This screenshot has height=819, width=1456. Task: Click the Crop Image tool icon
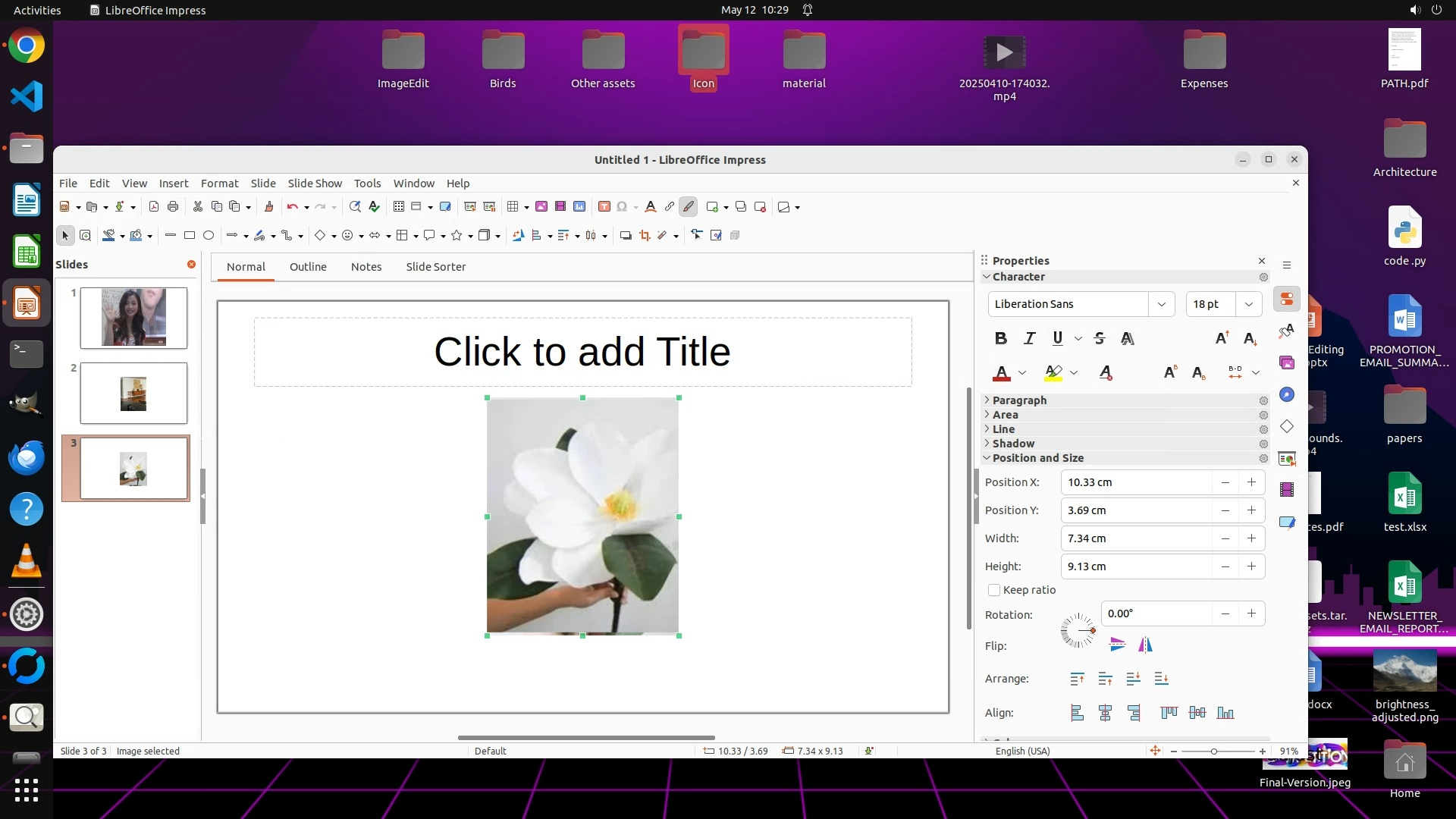[645, 236]
